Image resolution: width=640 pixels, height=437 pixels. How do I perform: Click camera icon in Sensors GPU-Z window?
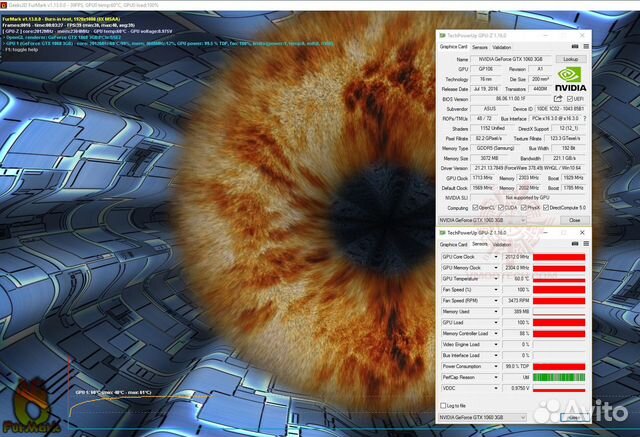(x=575, y=244)
